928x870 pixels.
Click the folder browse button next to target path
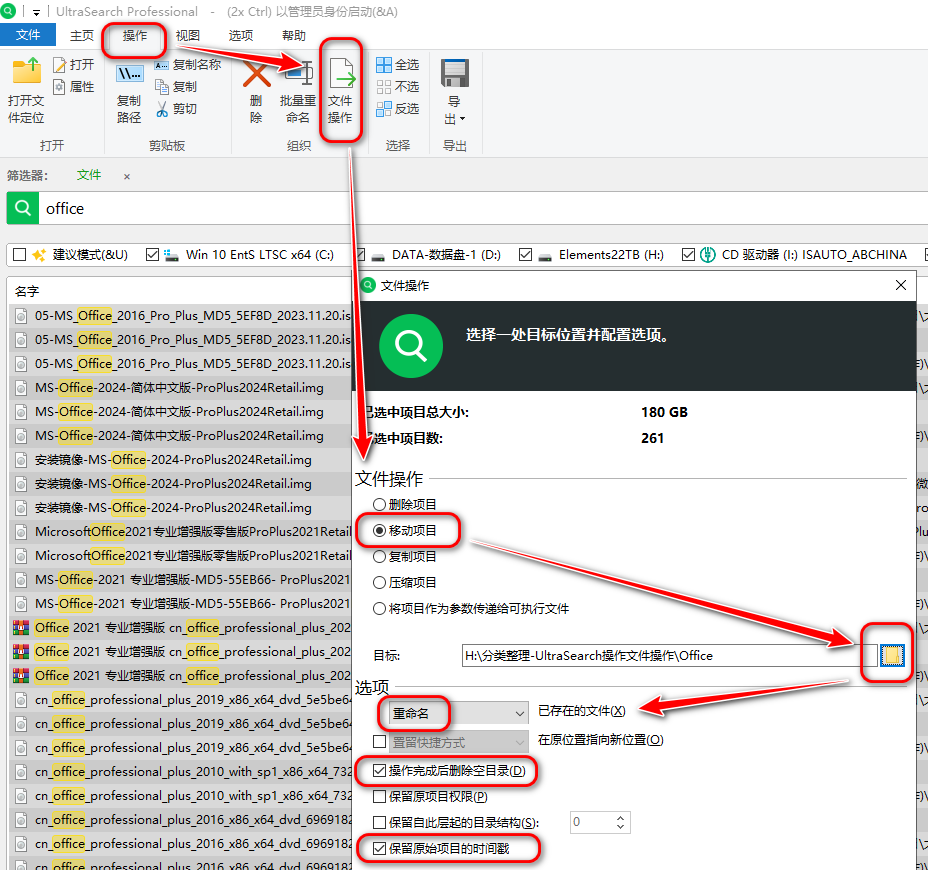(892, 655)
